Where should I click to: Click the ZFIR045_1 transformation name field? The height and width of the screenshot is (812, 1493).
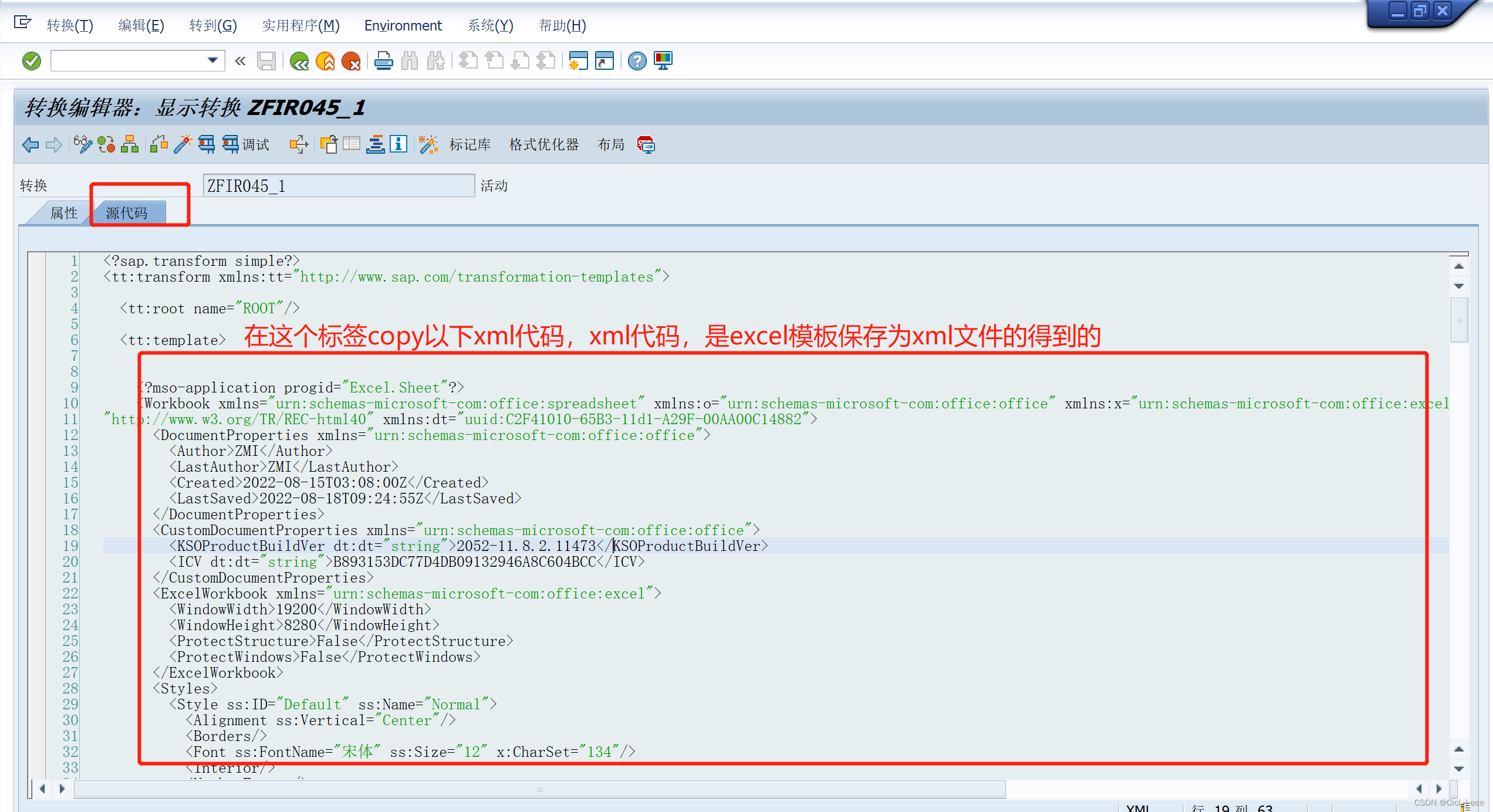tap(339, 185)
